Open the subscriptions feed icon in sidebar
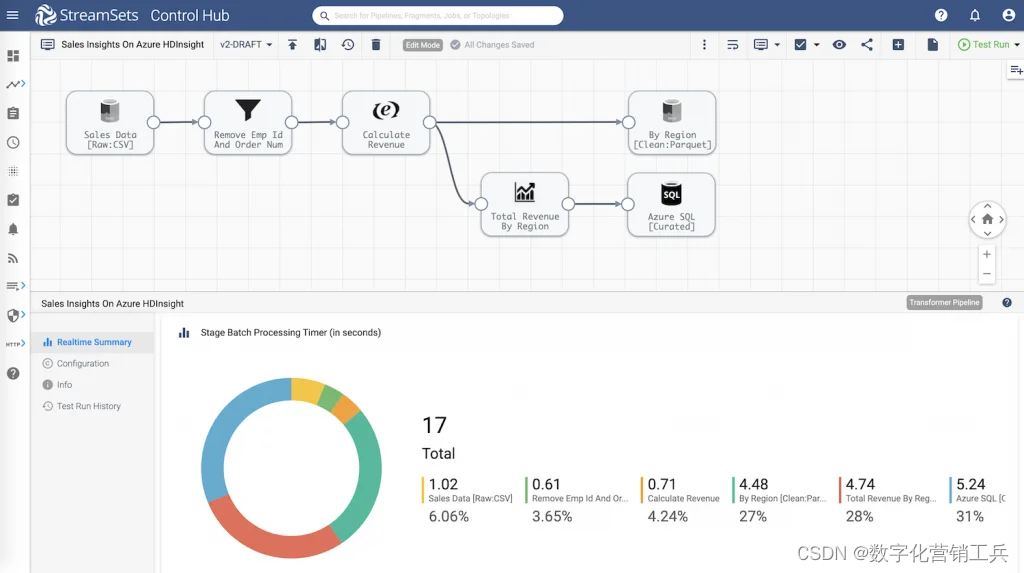Screen dimensions: 1024x573 click(x=13, y=258)
